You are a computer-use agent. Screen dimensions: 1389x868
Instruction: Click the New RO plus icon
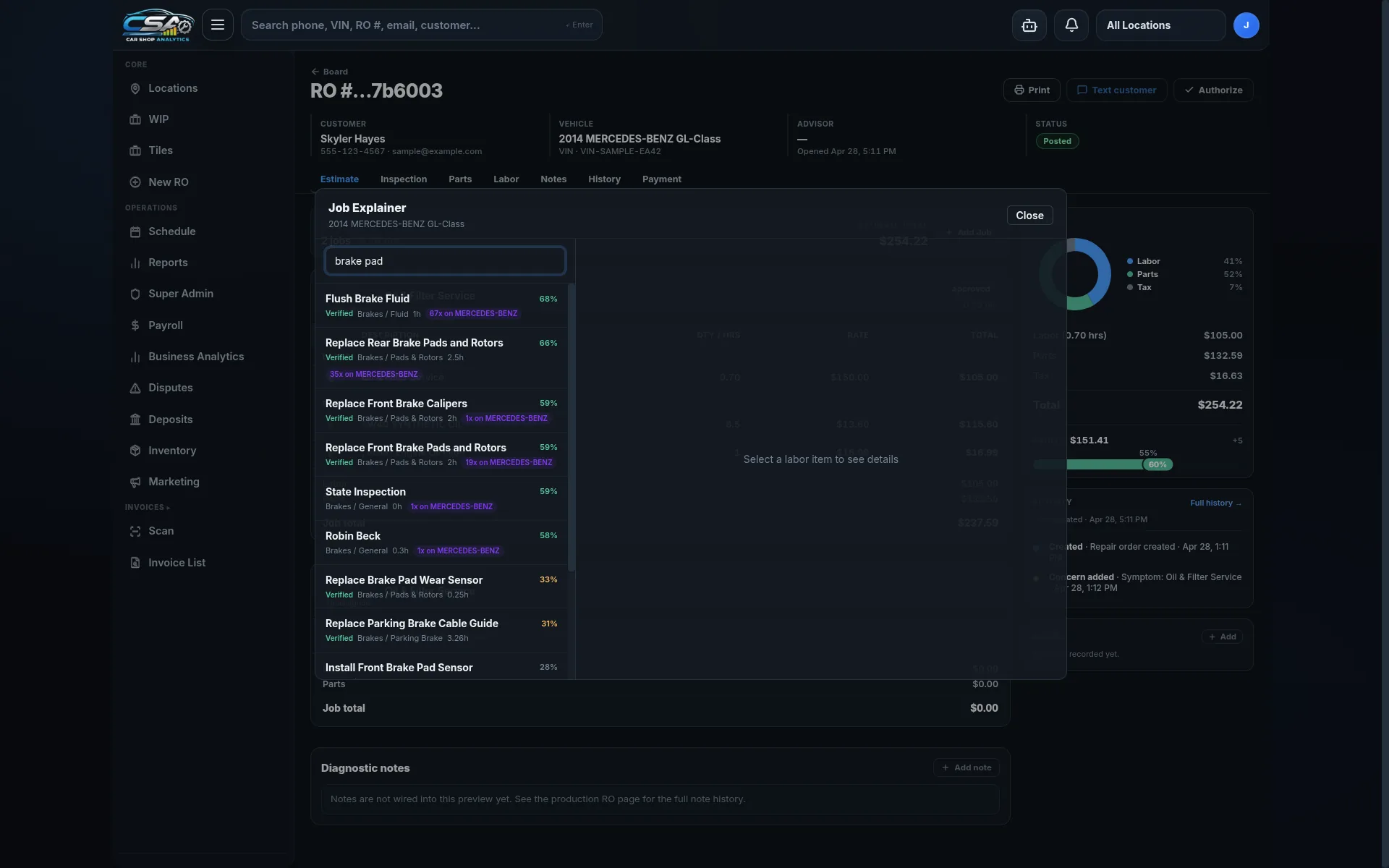tap(135, 182)
